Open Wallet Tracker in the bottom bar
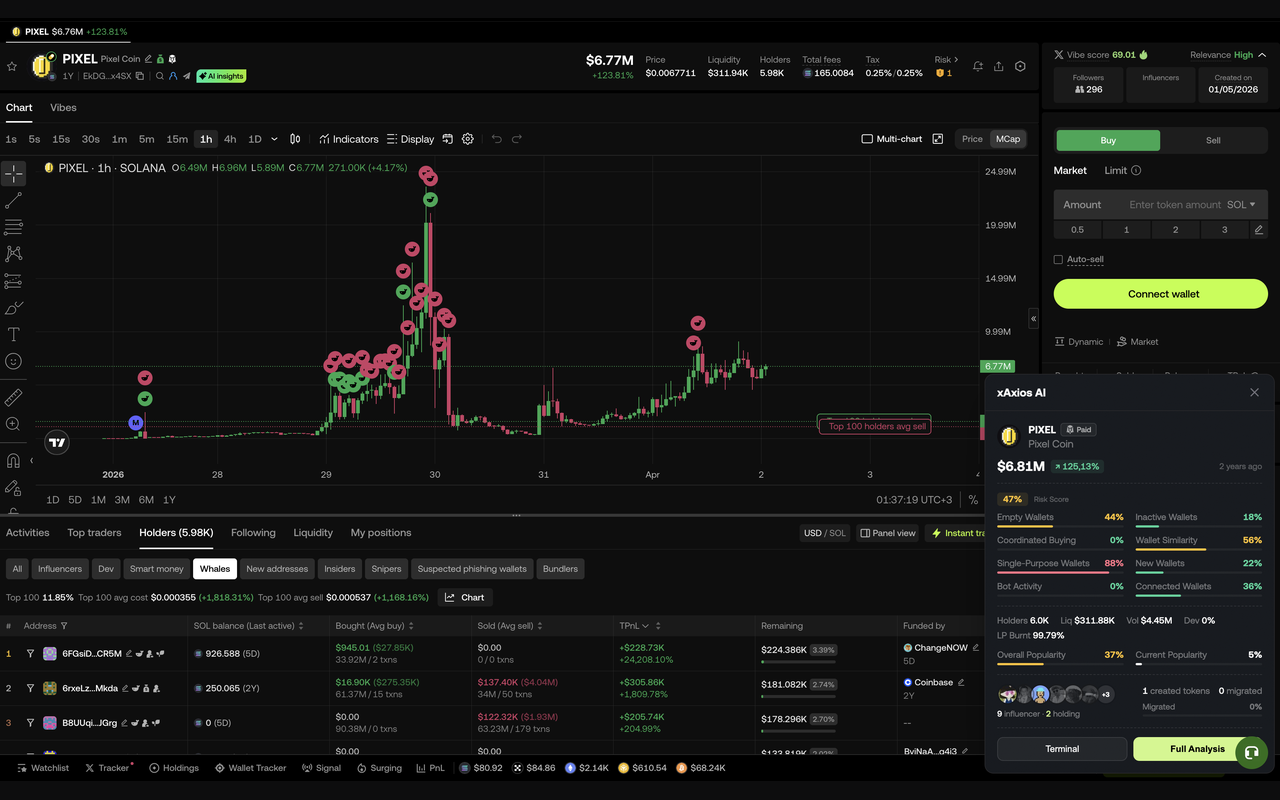1280x800 pixels. pos(250,768)
